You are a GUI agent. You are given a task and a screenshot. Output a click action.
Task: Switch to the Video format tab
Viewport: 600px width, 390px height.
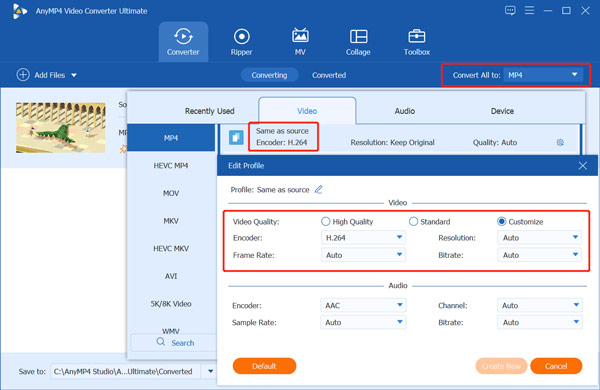point(307,111)
